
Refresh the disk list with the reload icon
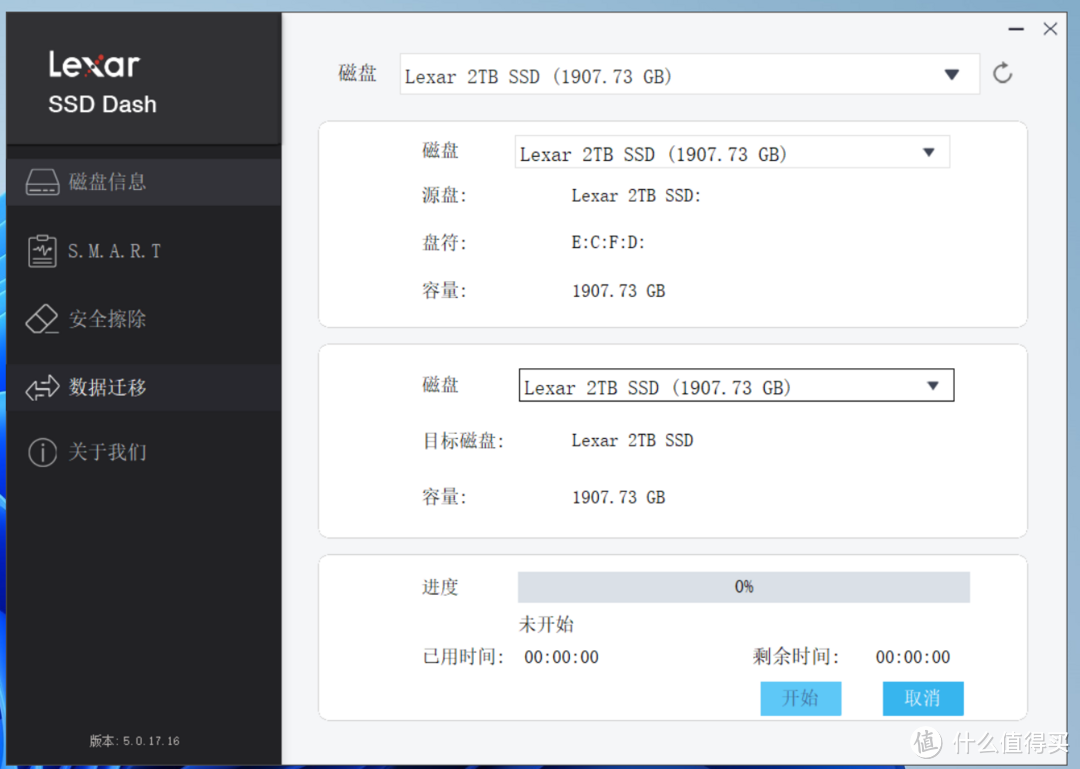(1002, 73)
